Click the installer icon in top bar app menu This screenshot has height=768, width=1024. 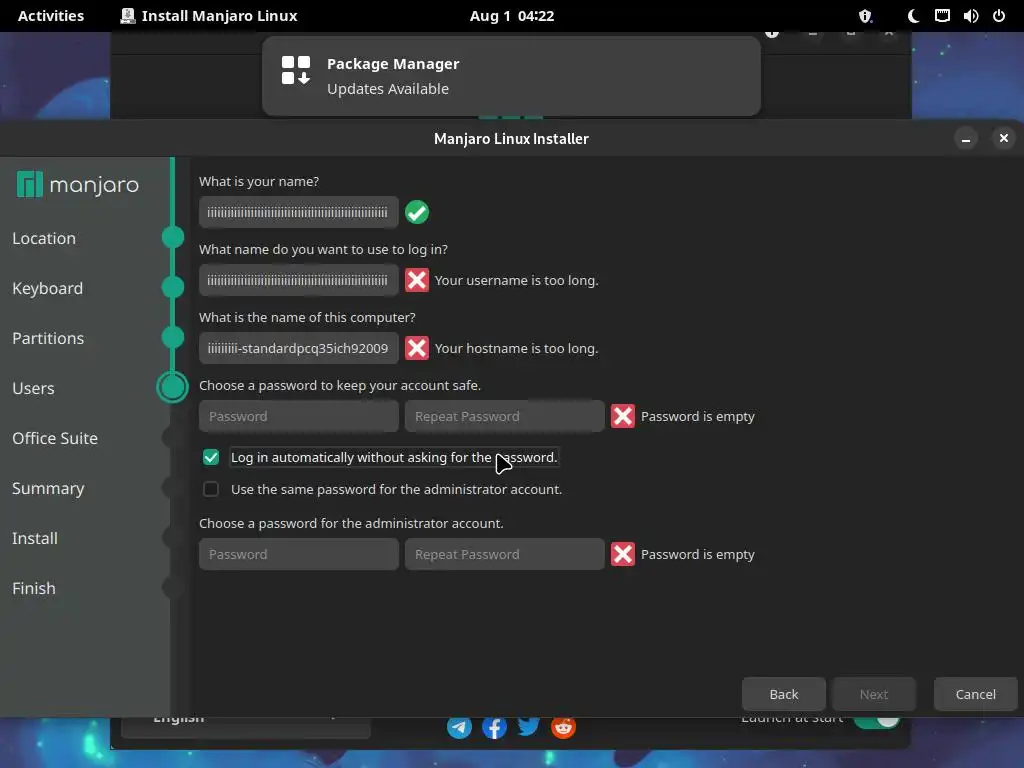pos(128,16)
